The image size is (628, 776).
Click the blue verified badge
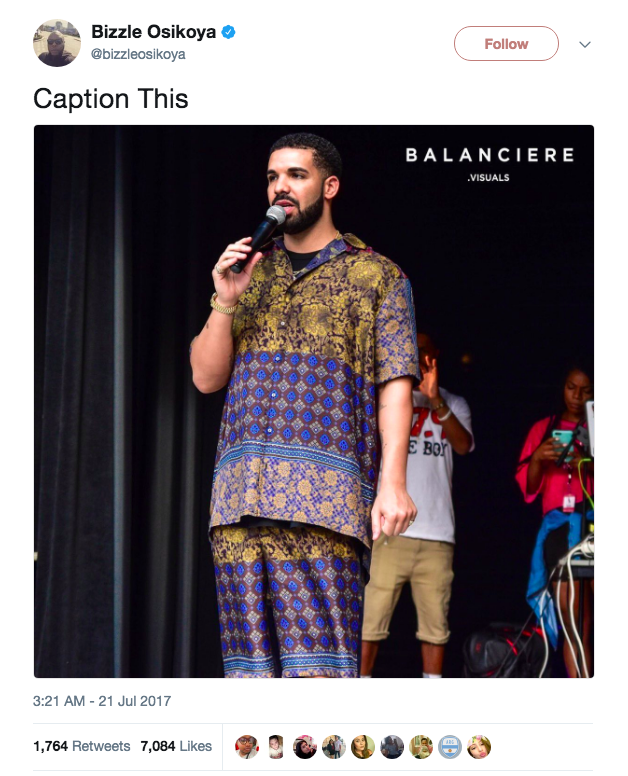click(228, 32)
